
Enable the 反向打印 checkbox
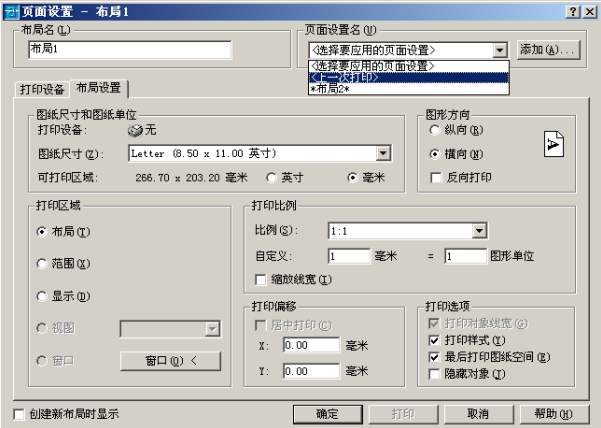[436, 178]
